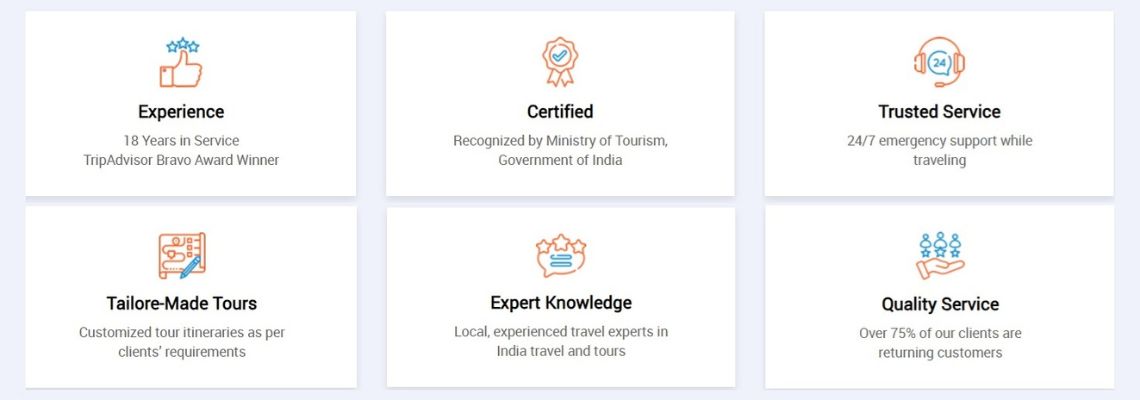The image size is (1140, 400).
Task: Select the Experience heading
Action: (181, 112)
